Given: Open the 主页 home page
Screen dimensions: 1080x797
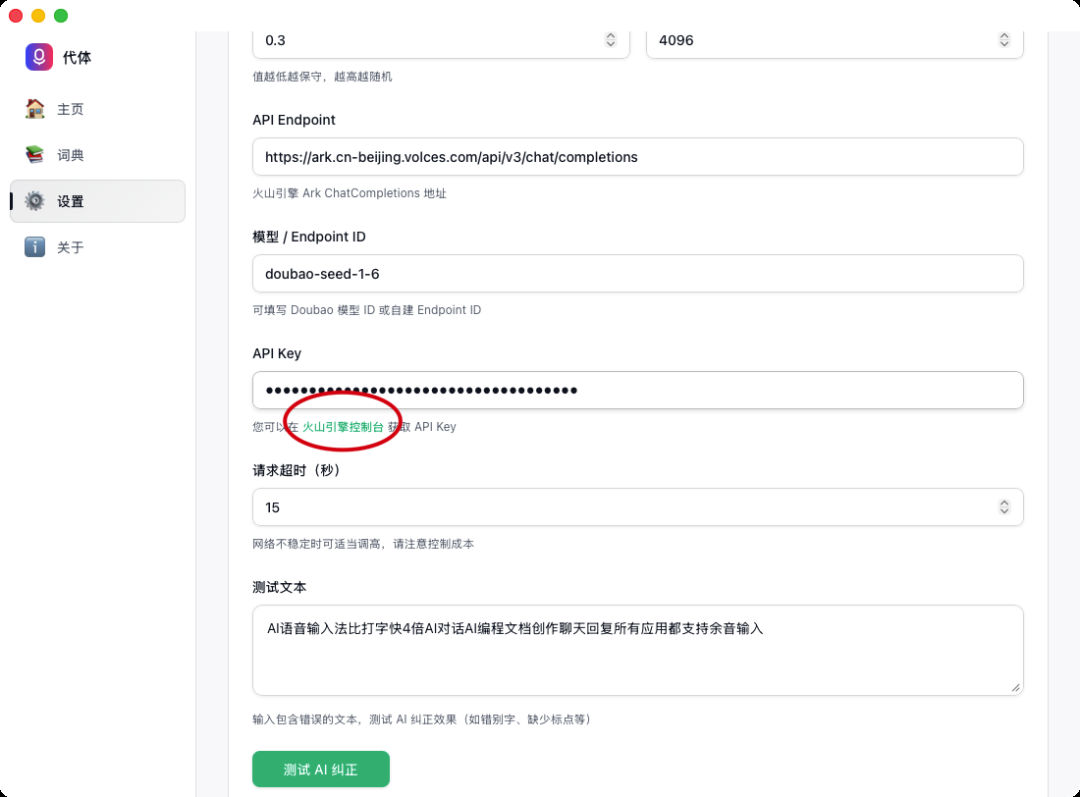Looking at the screenshot, I should click(70, 109).
